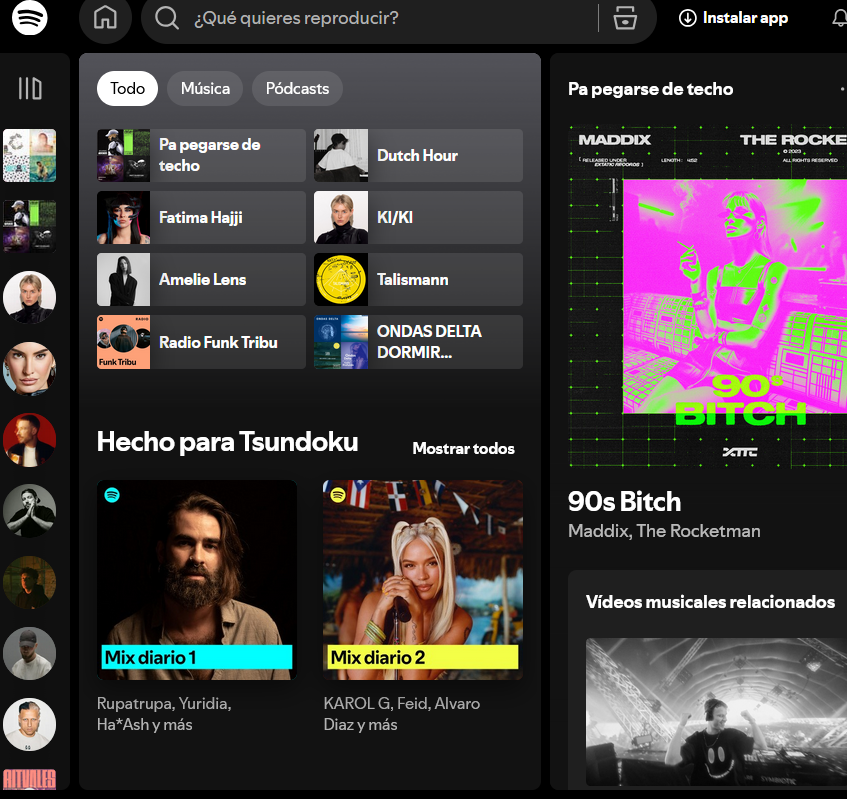Image resolution: width=847 pixels, height=799 pixels.
Task: Open the Talismann shortcut card
Action: click(419, 280)
